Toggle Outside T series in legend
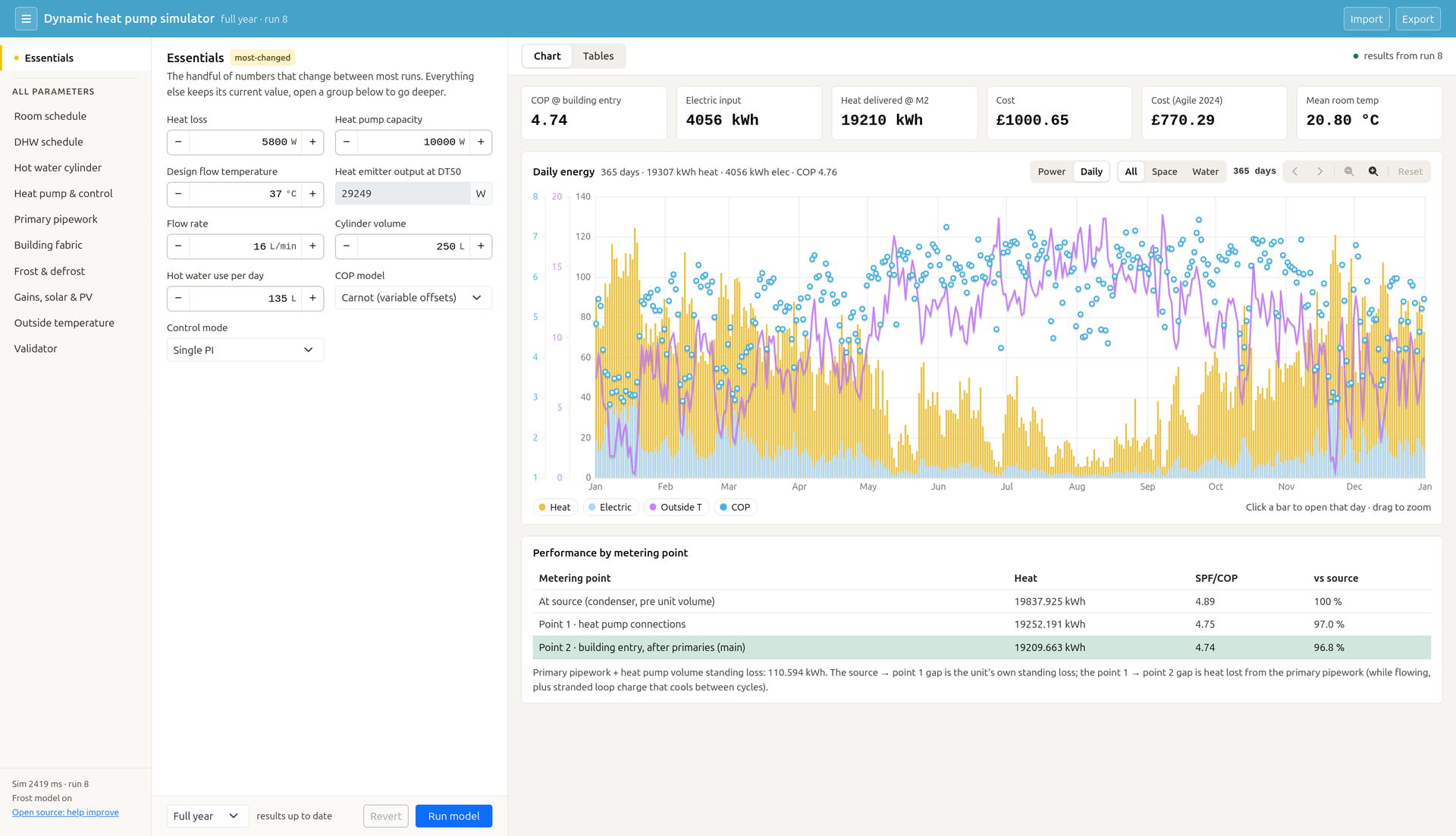 point(676,508)
